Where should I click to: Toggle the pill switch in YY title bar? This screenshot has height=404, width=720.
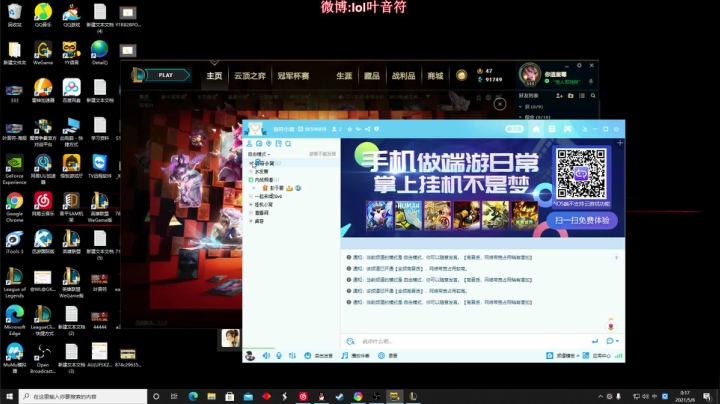click(x=514, y=129)
